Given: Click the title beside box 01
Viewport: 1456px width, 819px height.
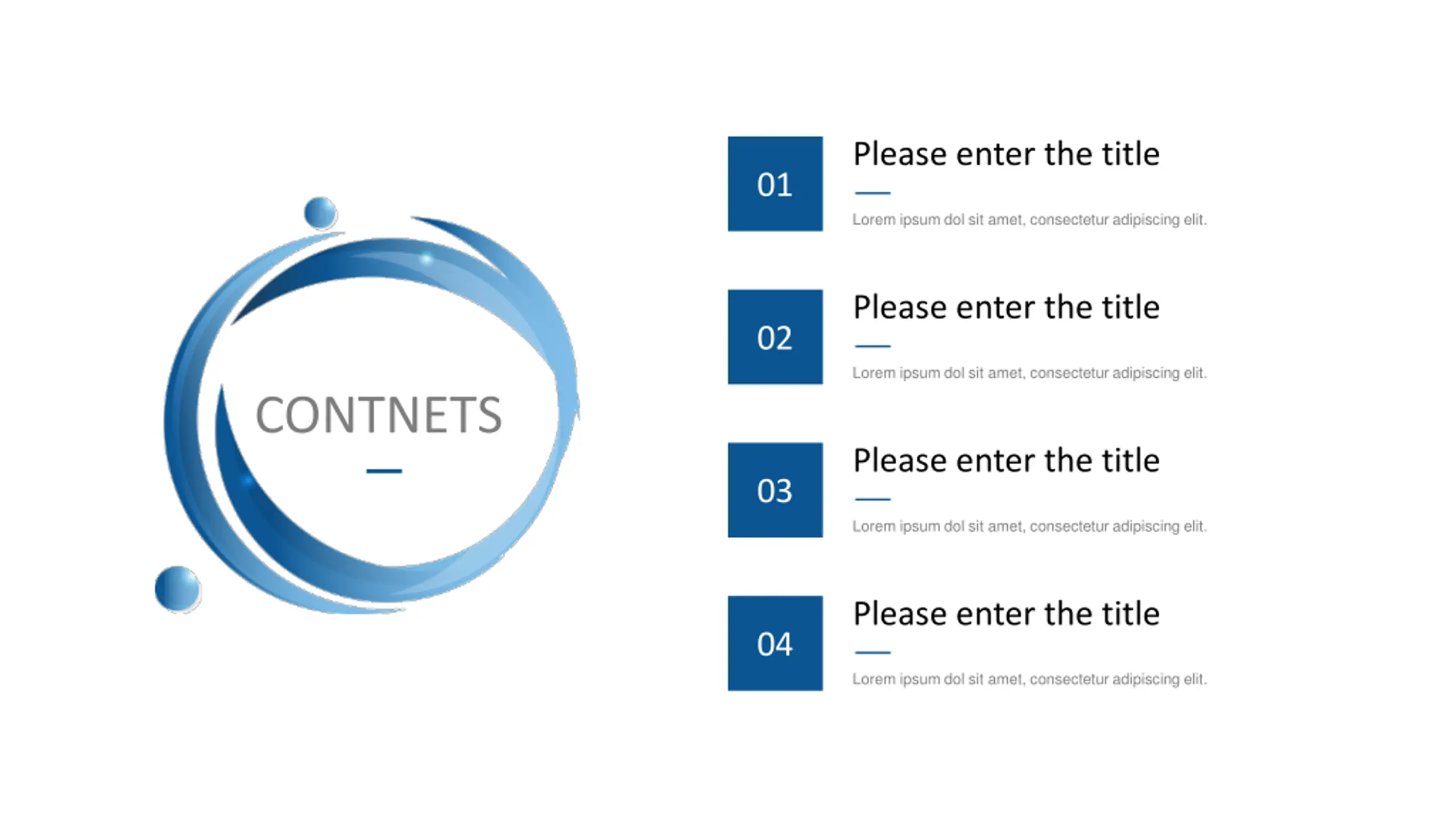Looking at the screenshot, I should [x=1006, y=154].
